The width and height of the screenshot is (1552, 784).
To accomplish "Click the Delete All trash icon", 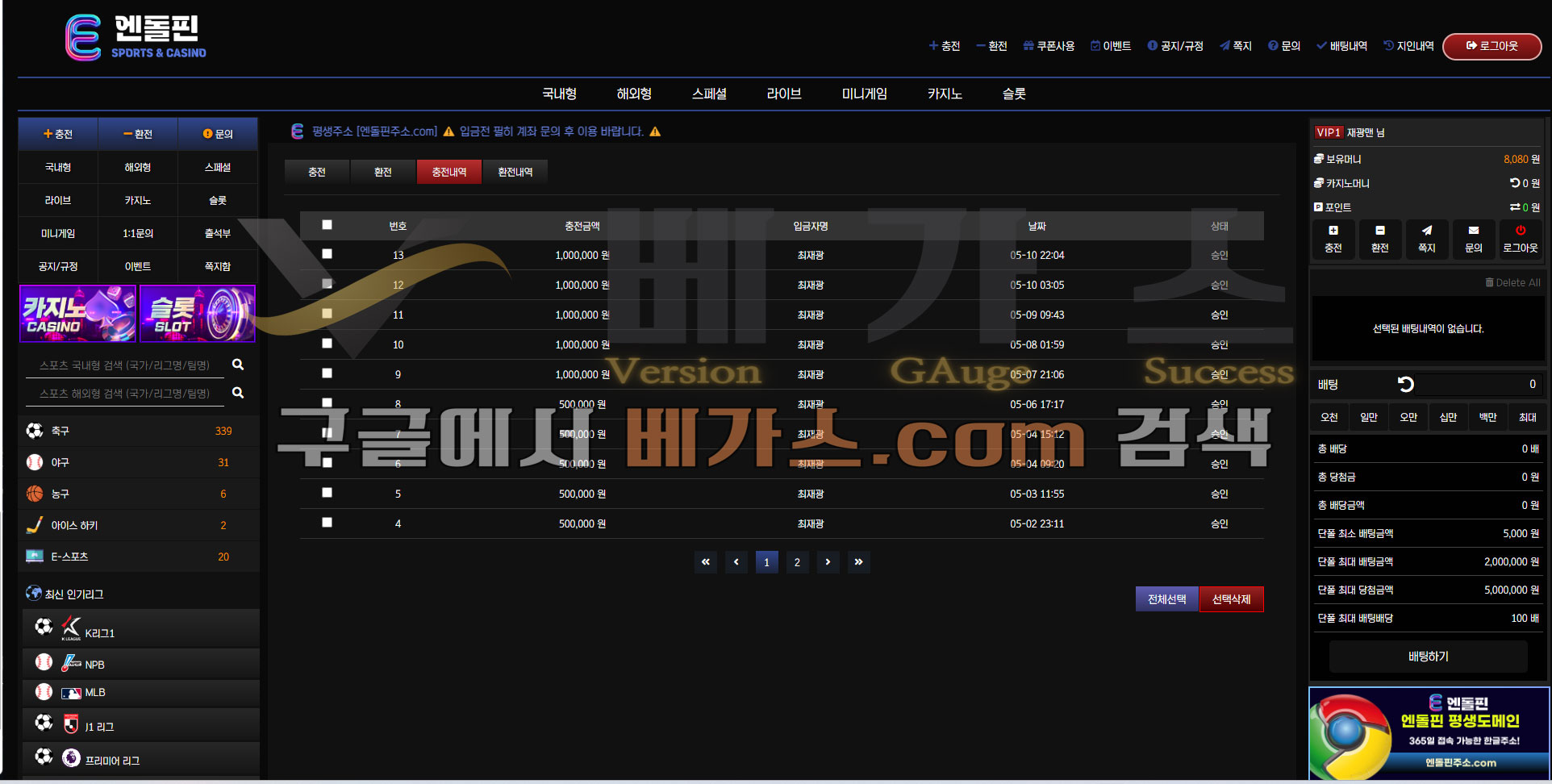I will point(1489,282).
